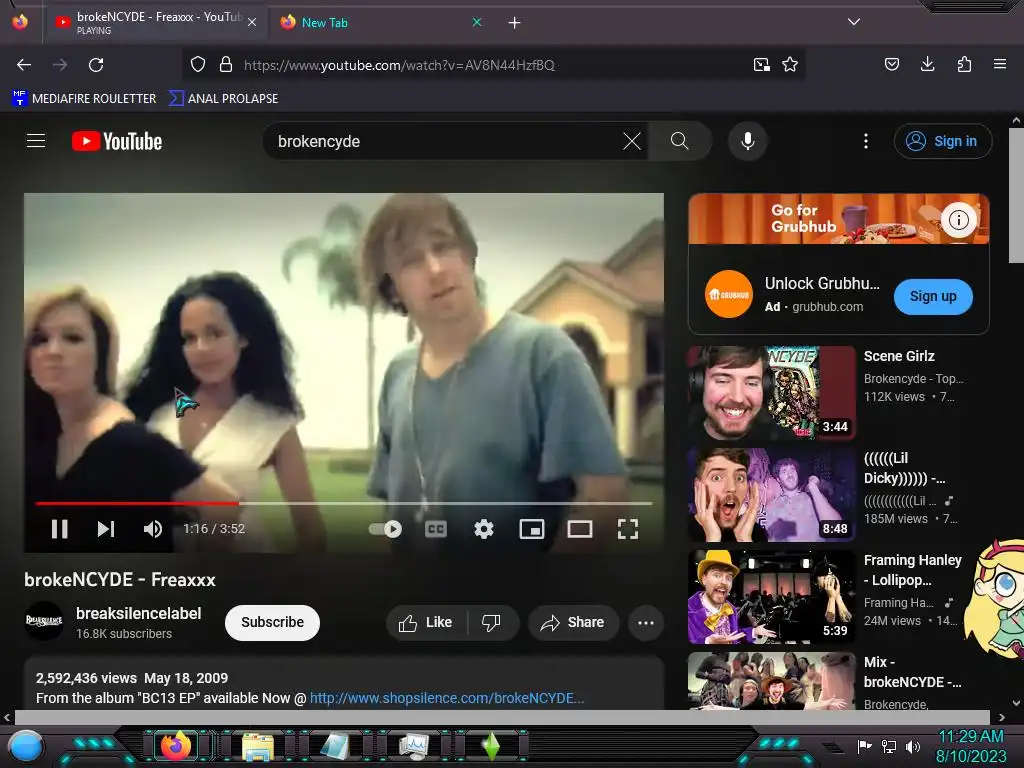Click the Sign in button
The height and width of the screenshot is (768, 1024).
pos(942,141)
